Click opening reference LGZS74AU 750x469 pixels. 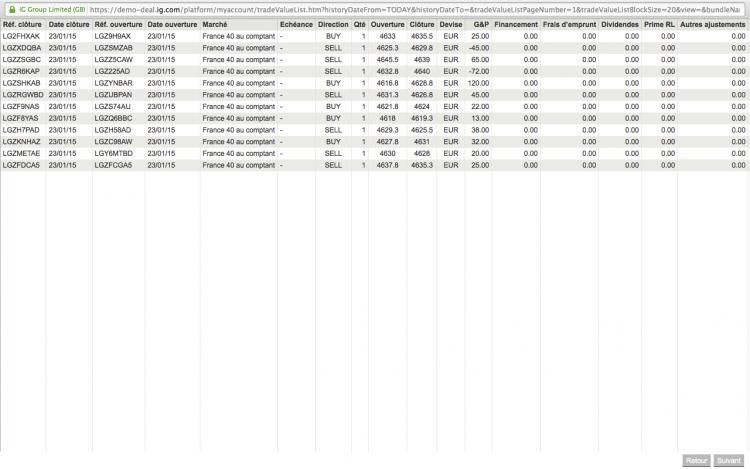[112, 107]
